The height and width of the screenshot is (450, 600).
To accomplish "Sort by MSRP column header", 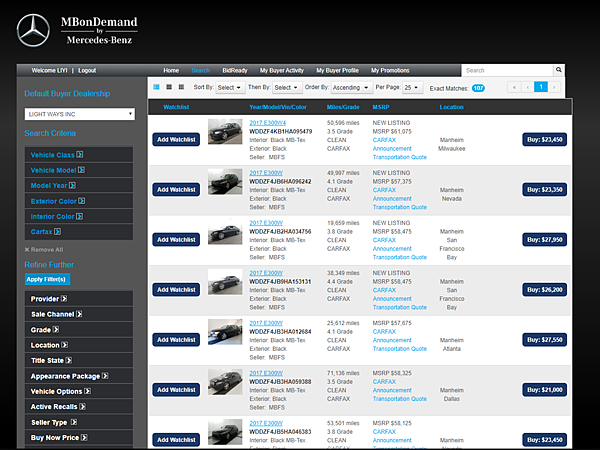I will [381, 107].
